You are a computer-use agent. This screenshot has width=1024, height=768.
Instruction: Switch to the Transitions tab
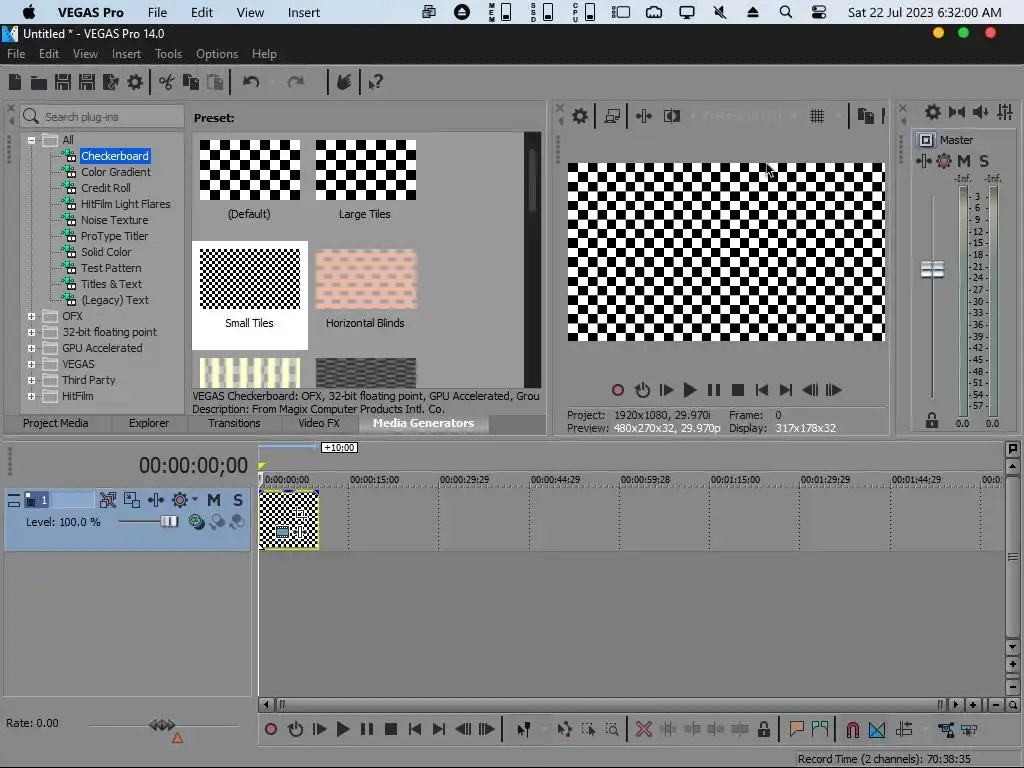tap(234, 423)
